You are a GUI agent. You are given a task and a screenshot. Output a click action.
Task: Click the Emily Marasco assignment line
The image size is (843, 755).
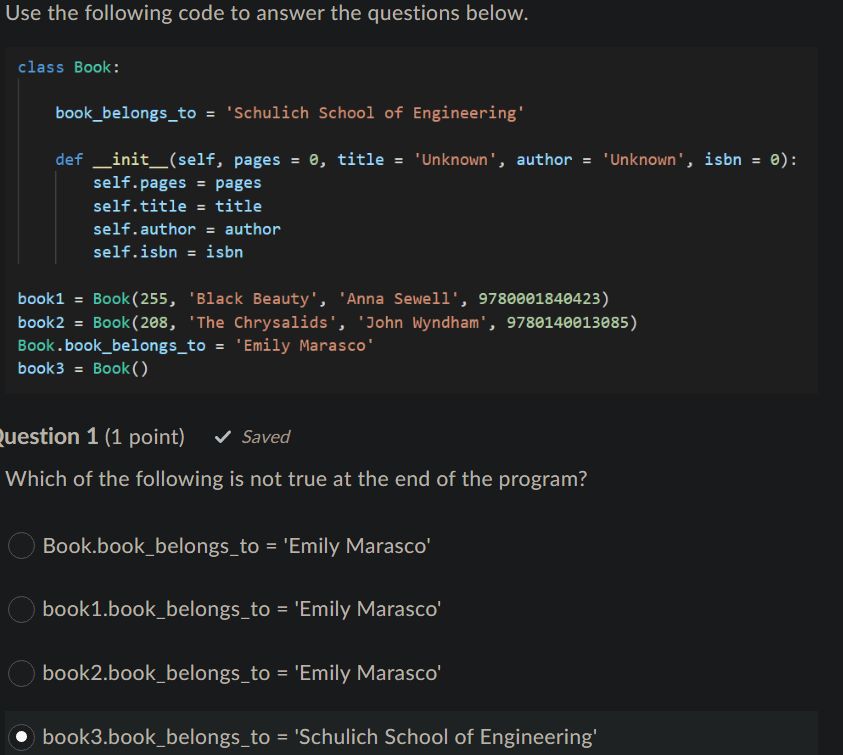196,344
